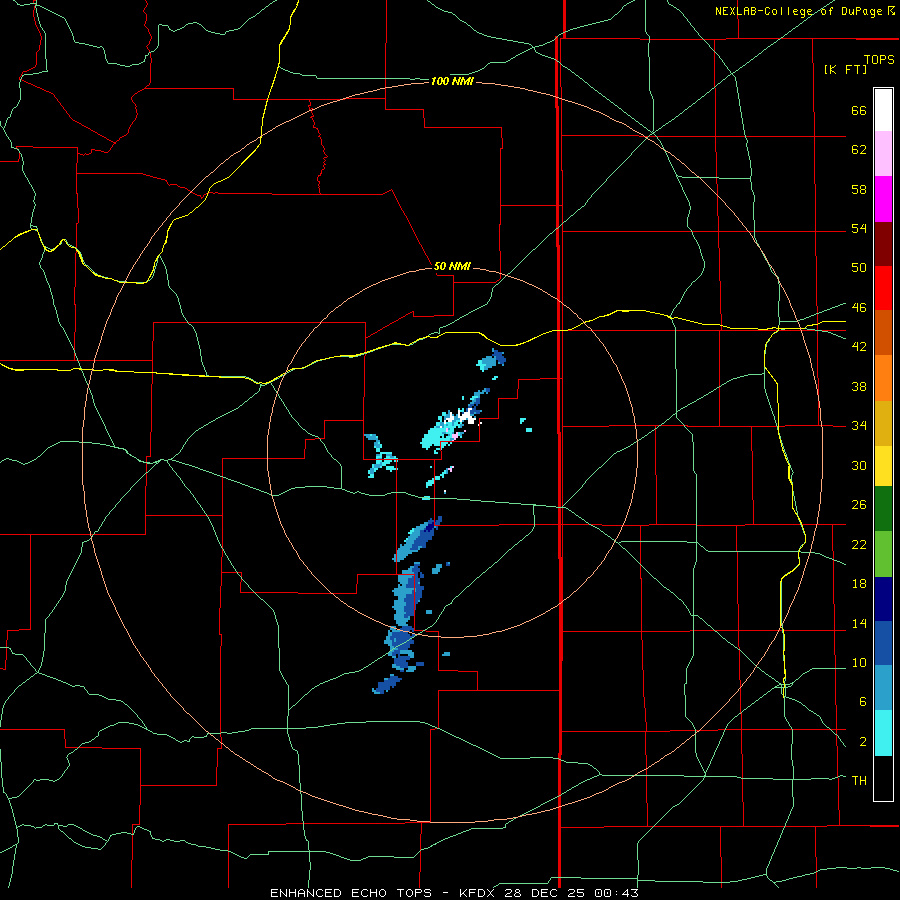The image size is (900, 900).
Task: Click the white echo-top core in the storm
Action: (x=467, y=417)
